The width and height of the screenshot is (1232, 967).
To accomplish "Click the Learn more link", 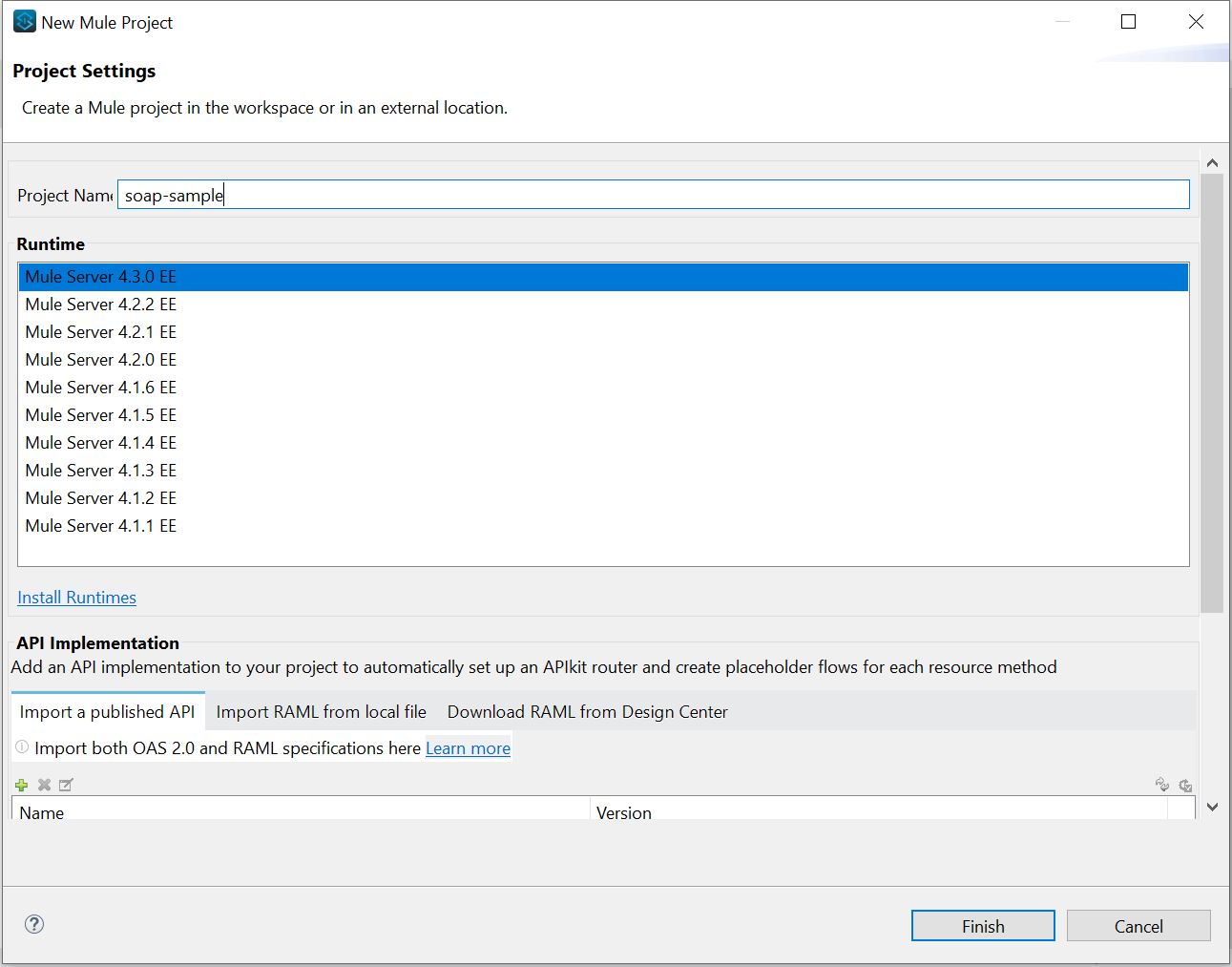I will point(468,748).
